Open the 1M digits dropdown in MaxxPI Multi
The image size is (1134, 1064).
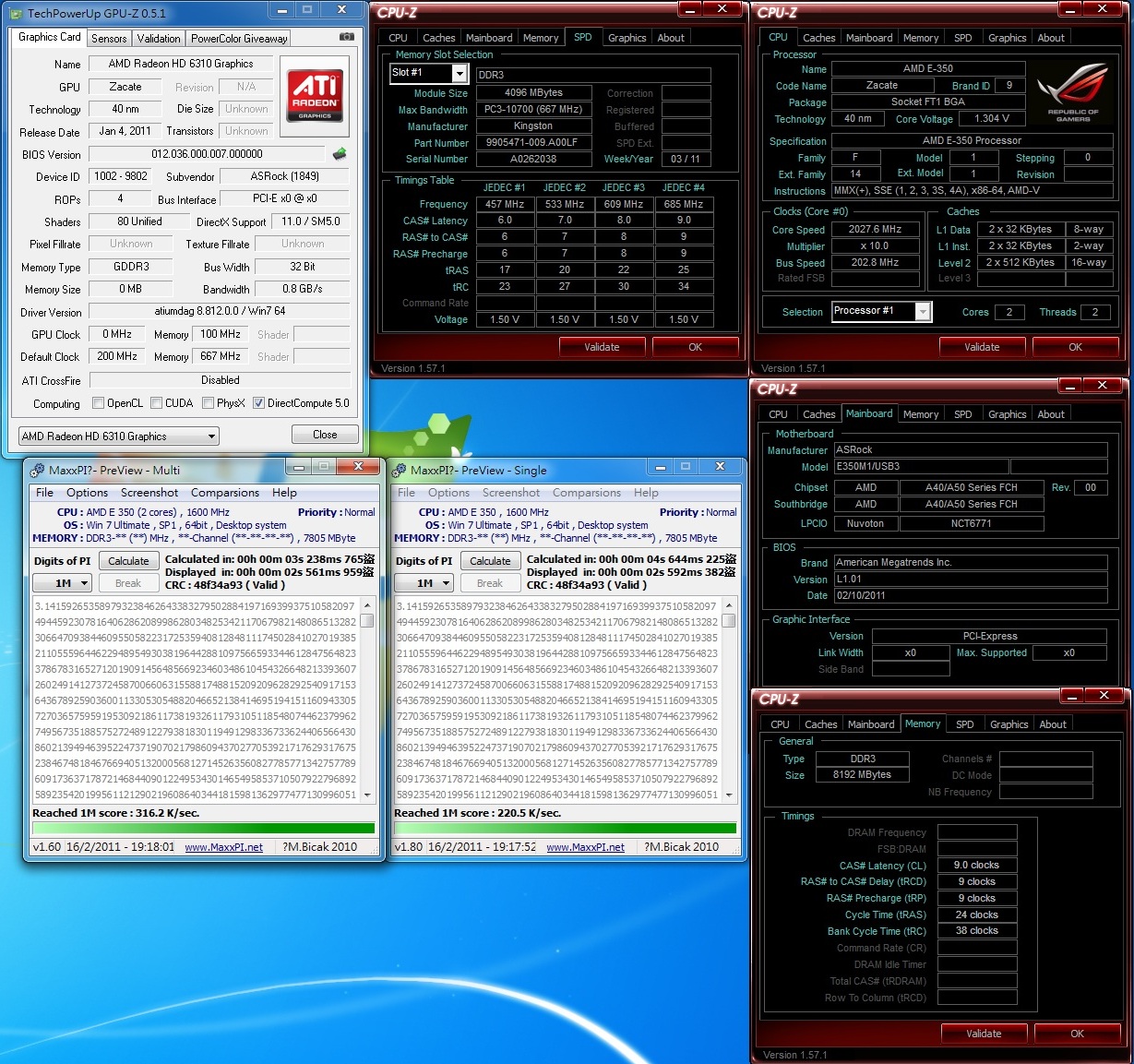point(63,583)
